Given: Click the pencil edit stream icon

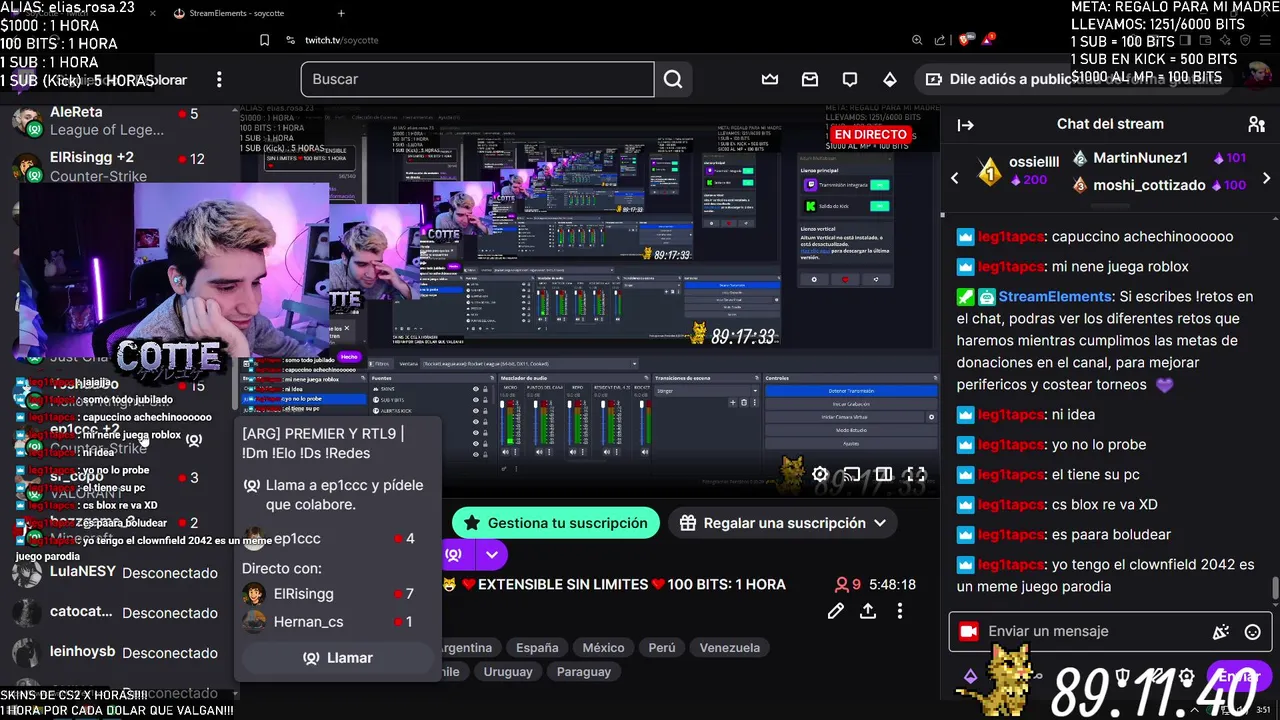Looking at the screenshot, I should (x=836, y=611).
